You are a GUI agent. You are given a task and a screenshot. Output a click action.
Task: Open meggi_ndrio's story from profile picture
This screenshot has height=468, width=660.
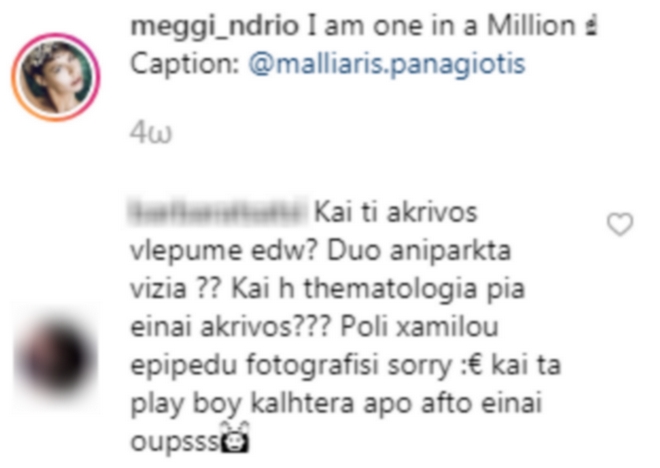point(56,77)
